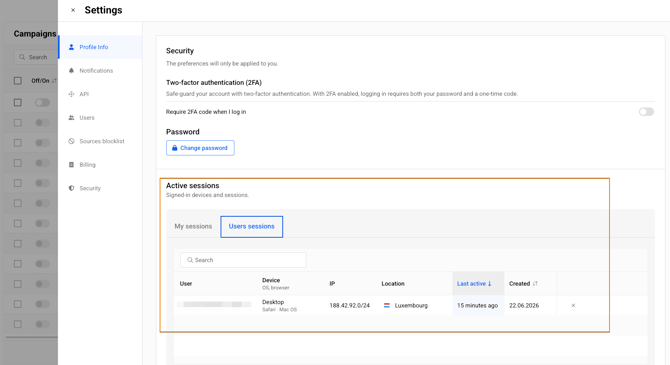Image resolution: width=670 pixels, height=365 pixels.
Task: Click the Billing receipt icon
Action: click(71, 165)
